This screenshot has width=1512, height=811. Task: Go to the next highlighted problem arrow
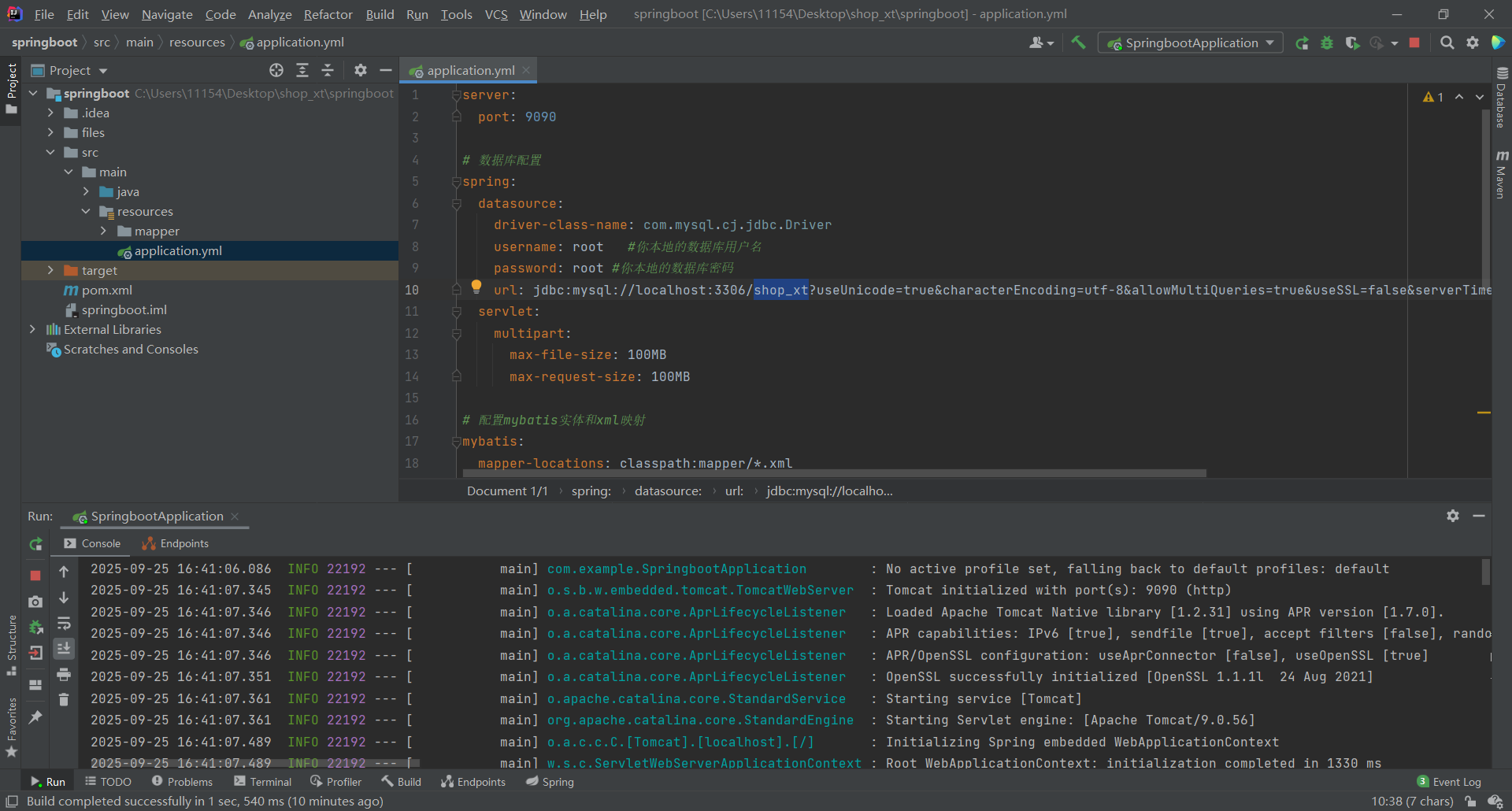[x=1480, y=97]
